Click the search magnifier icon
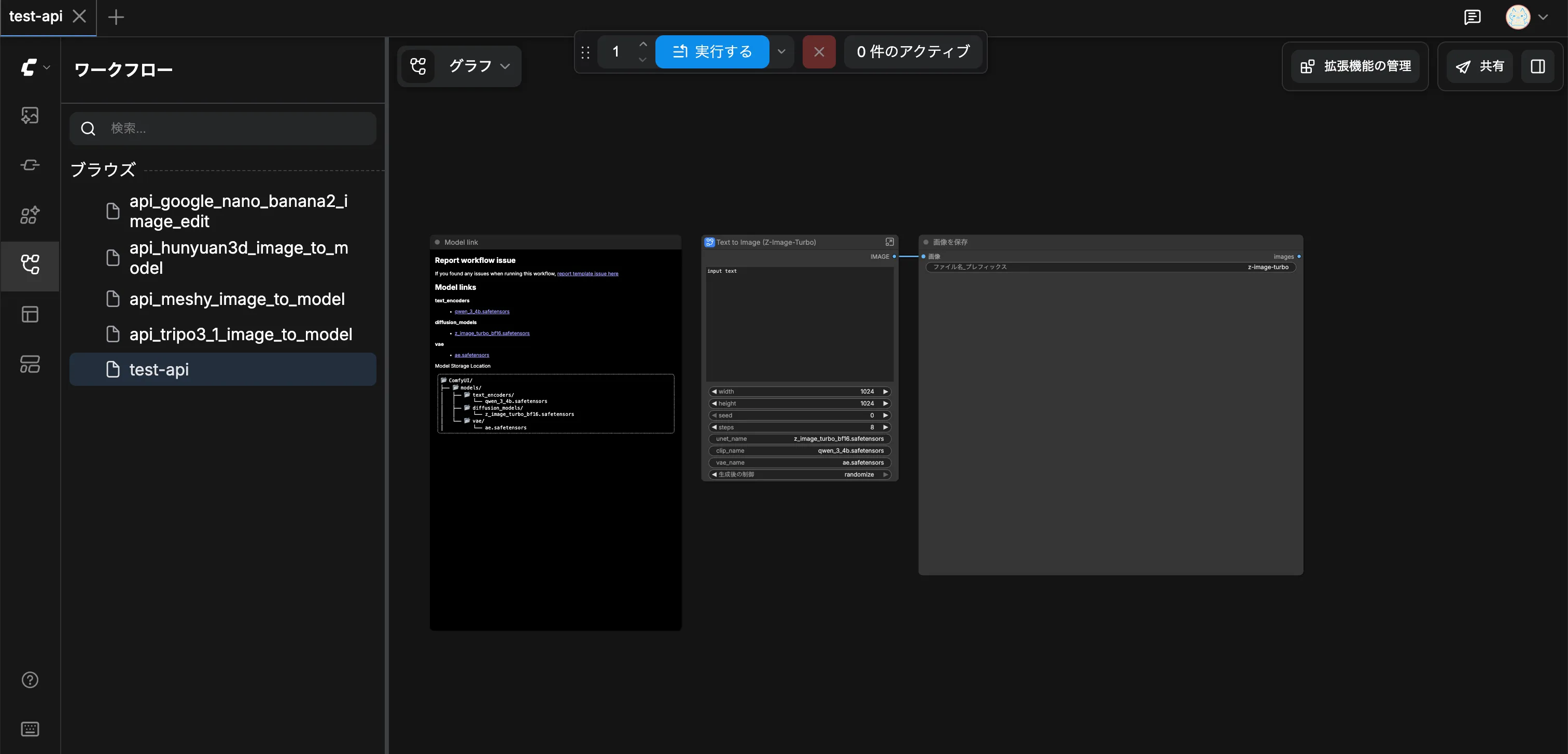 click(x=88, y=129)
